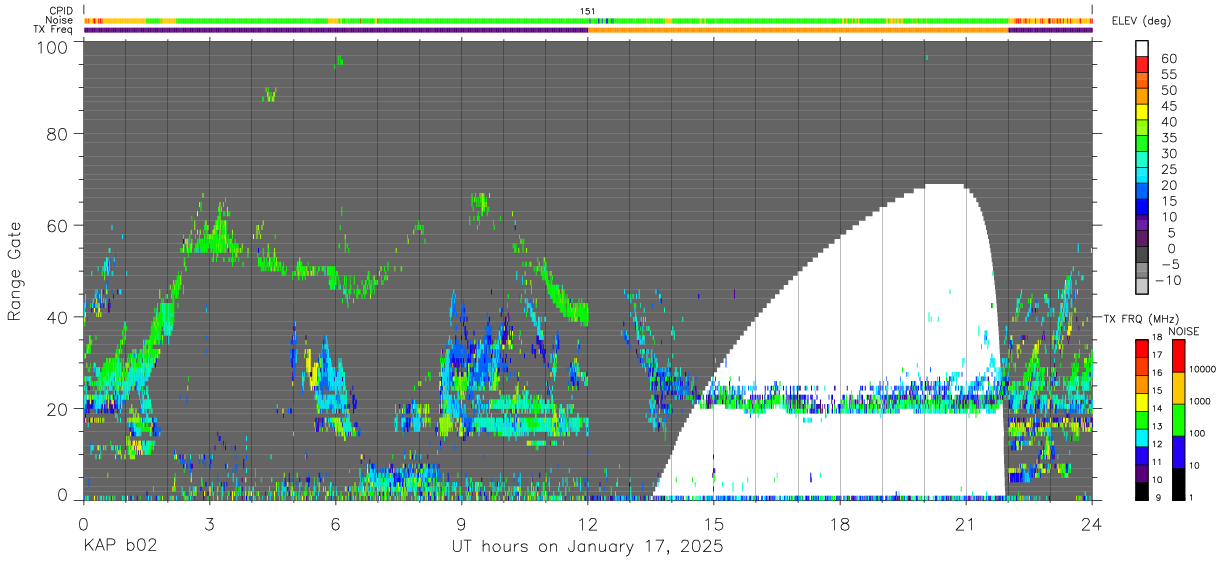Screen dimensions: 1228x567
Task: Click red TX FRQ swatch between 17 and 18
Action: tap(1142, 347)
